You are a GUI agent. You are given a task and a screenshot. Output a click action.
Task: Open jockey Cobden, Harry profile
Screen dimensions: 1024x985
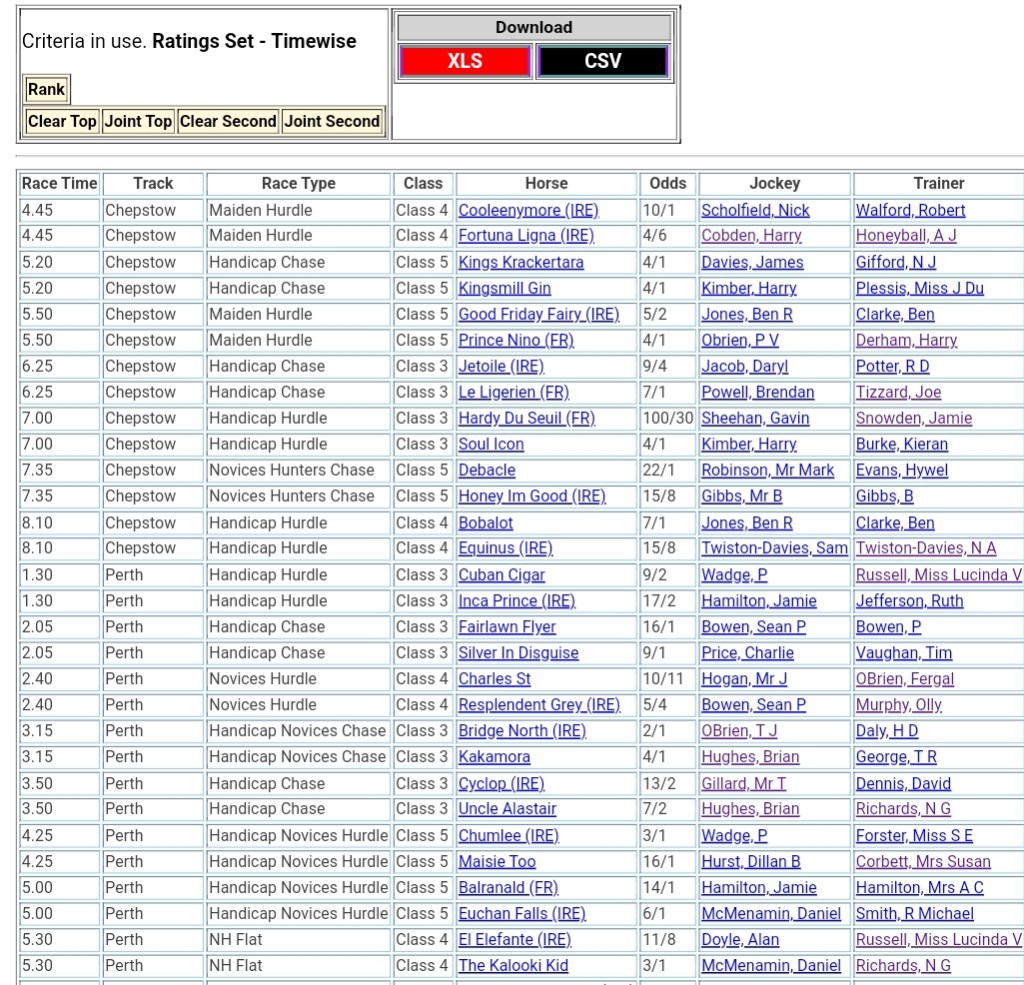click(751, 236)
